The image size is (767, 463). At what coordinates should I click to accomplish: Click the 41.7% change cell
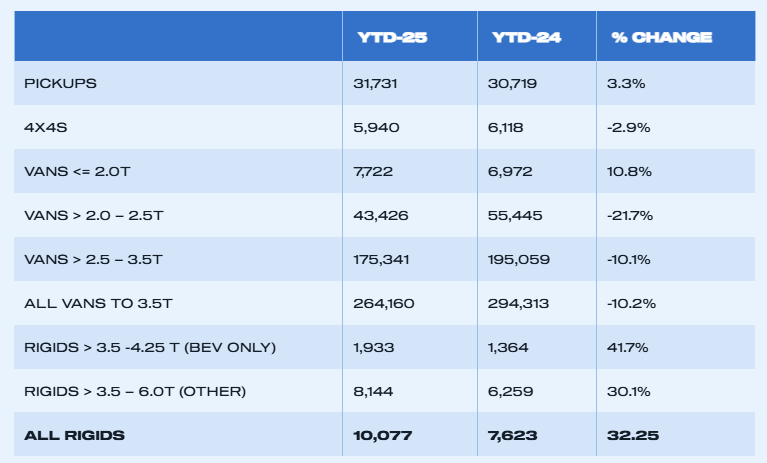point(627,347)
